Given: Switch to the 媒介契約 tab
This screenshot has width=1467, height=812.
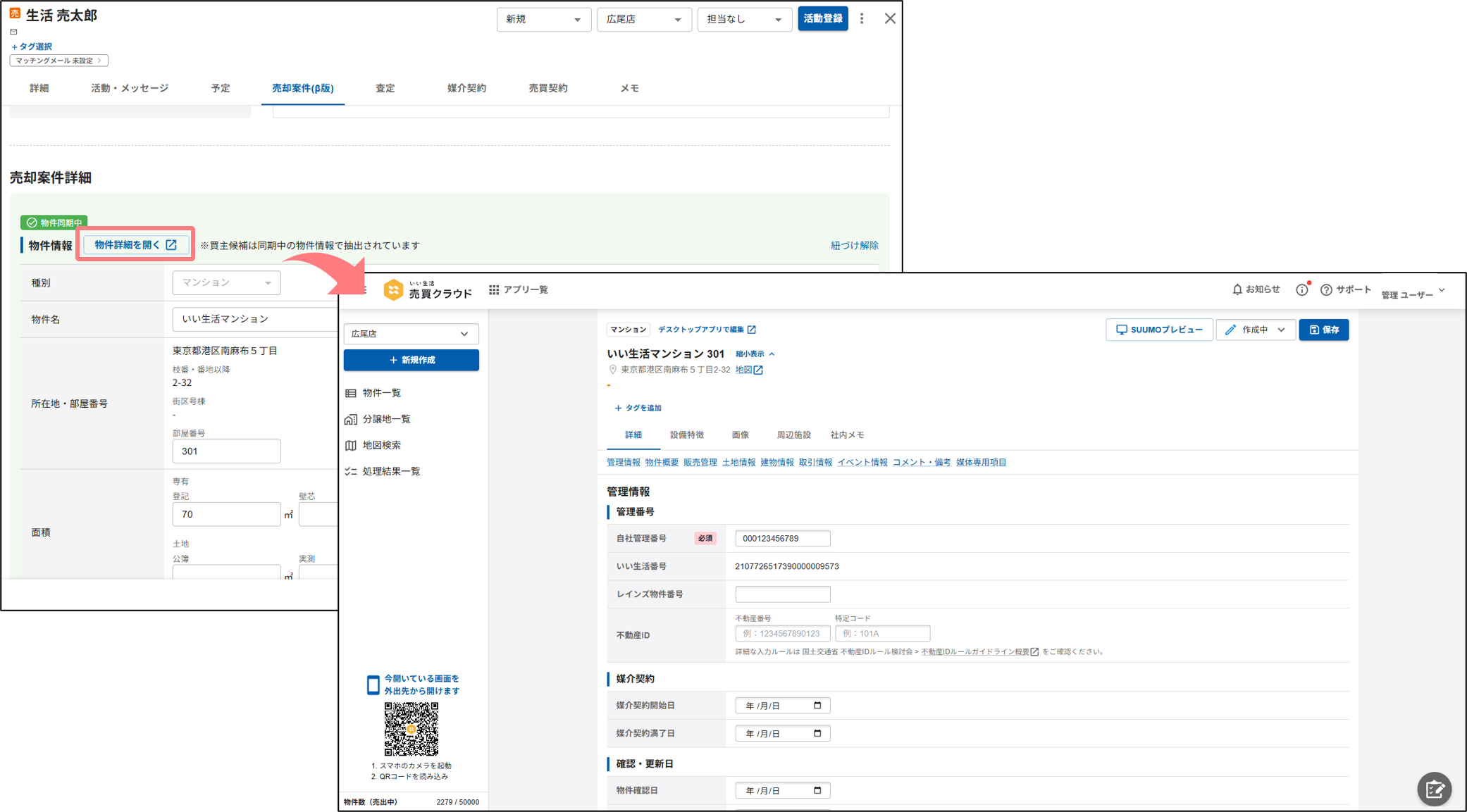Looking at the screenshot, I should (x=466, y=88).
